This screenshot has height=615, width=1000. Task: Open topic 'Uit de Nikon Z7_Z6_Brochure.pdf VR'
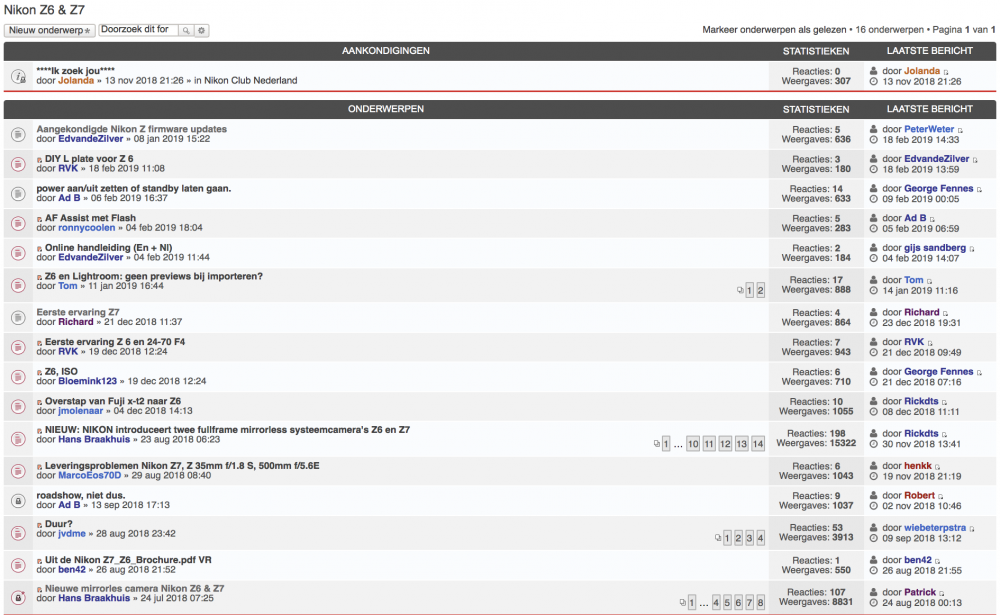tap(128, 560)
